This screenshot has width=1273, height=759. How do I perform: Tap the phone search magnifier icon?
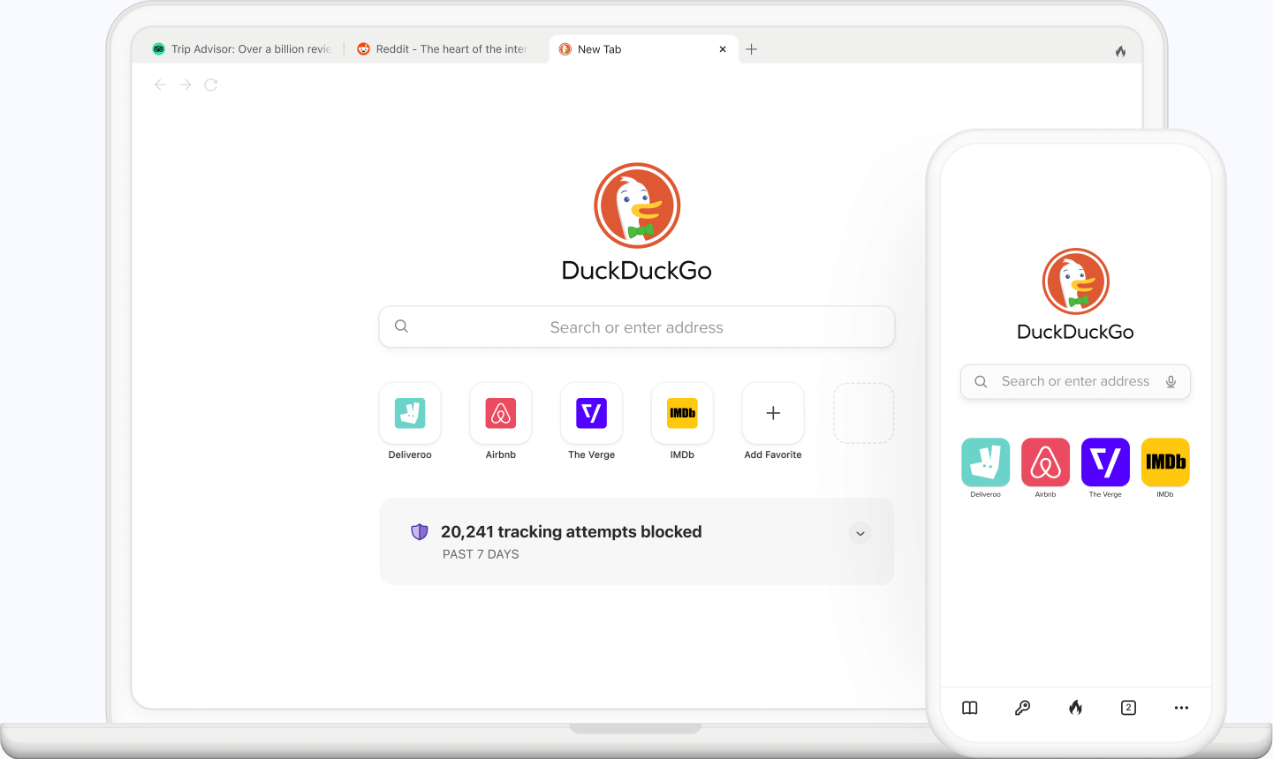[981, 381]
